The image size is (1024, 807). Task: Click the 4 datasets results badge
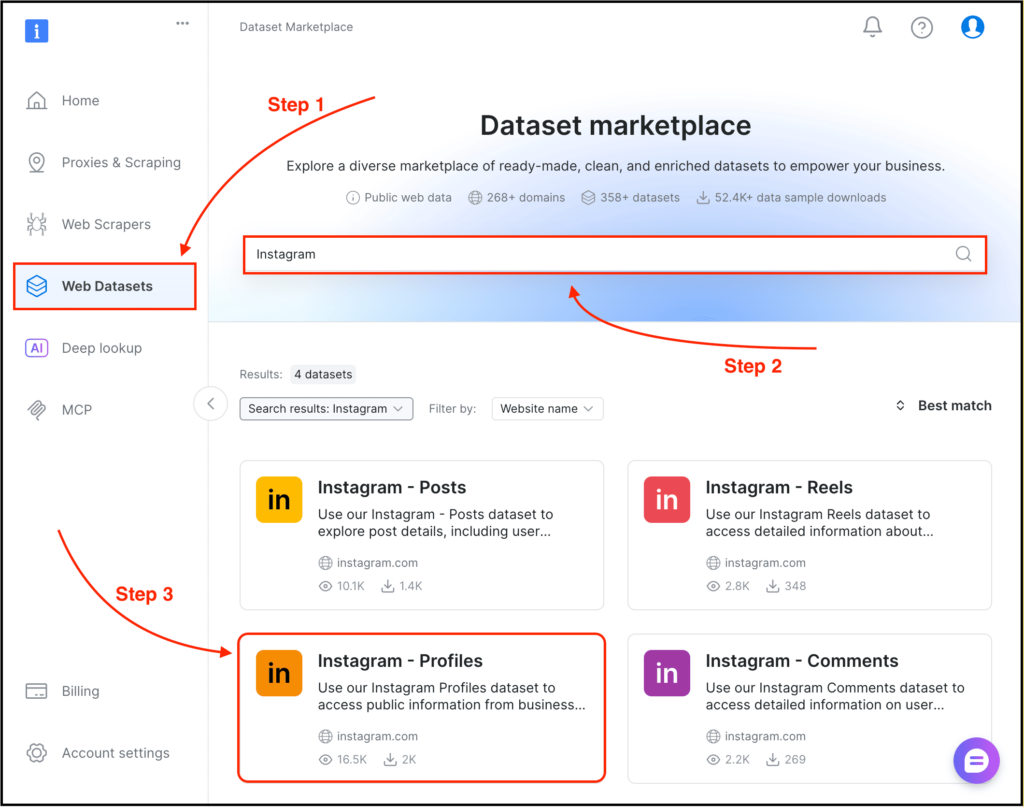tap(323, 374)
